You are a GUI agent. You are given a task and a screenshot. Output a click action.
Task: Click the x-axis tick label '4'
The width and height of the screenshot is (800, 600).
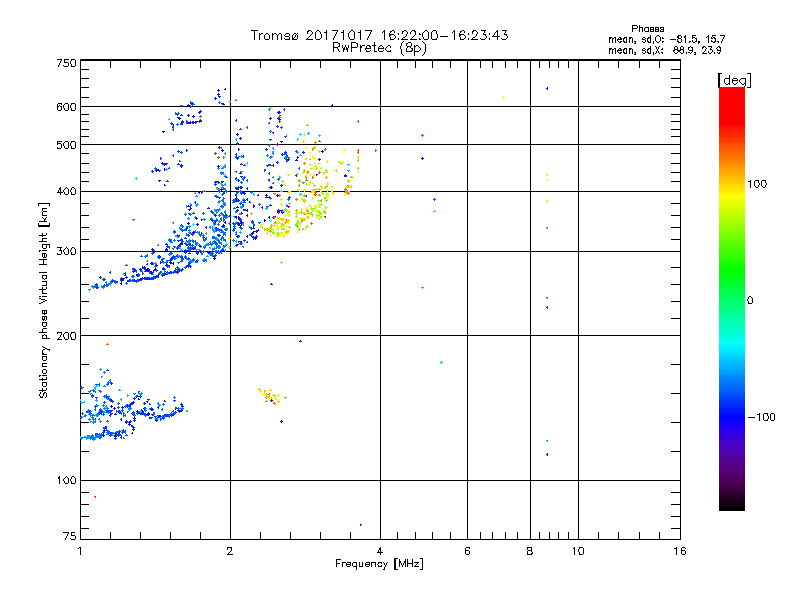[x=380, y=551]
